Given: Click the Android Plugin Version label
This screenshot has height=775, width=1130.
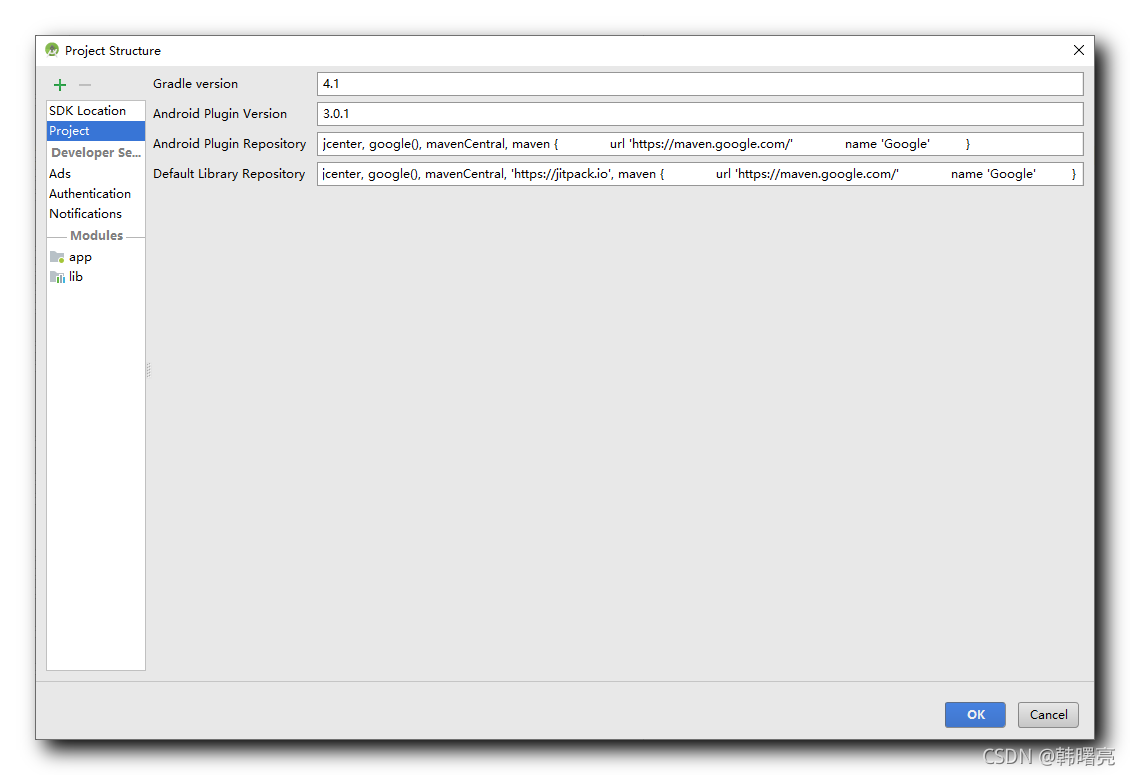Looking at the screenshot, I should tap(220, 114).
